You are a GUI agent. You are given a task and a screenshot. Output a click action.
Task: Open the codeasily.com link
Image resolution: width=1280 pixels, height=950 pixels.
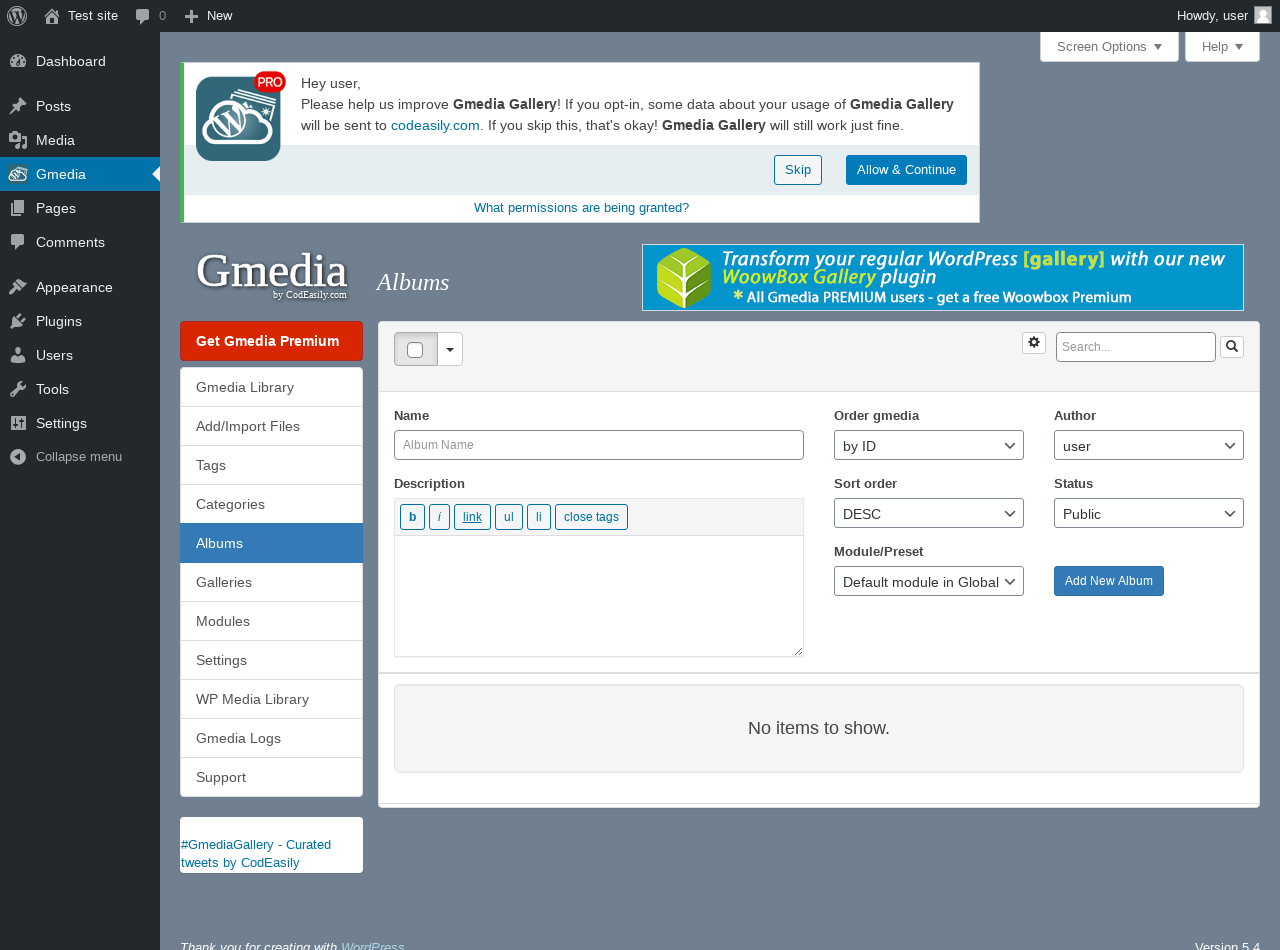pos(435,125)
